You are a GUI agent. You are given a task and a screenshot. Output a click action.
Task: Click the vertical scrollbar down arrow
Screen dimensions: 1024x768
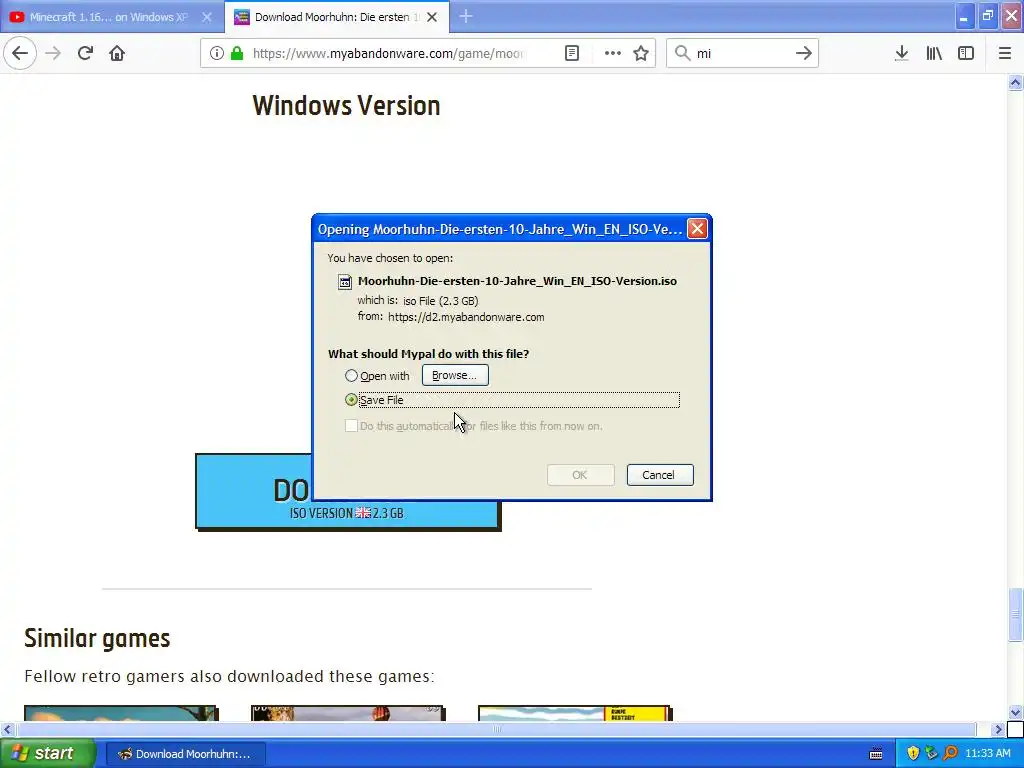pyautogui.click(x=1015, y=712)
